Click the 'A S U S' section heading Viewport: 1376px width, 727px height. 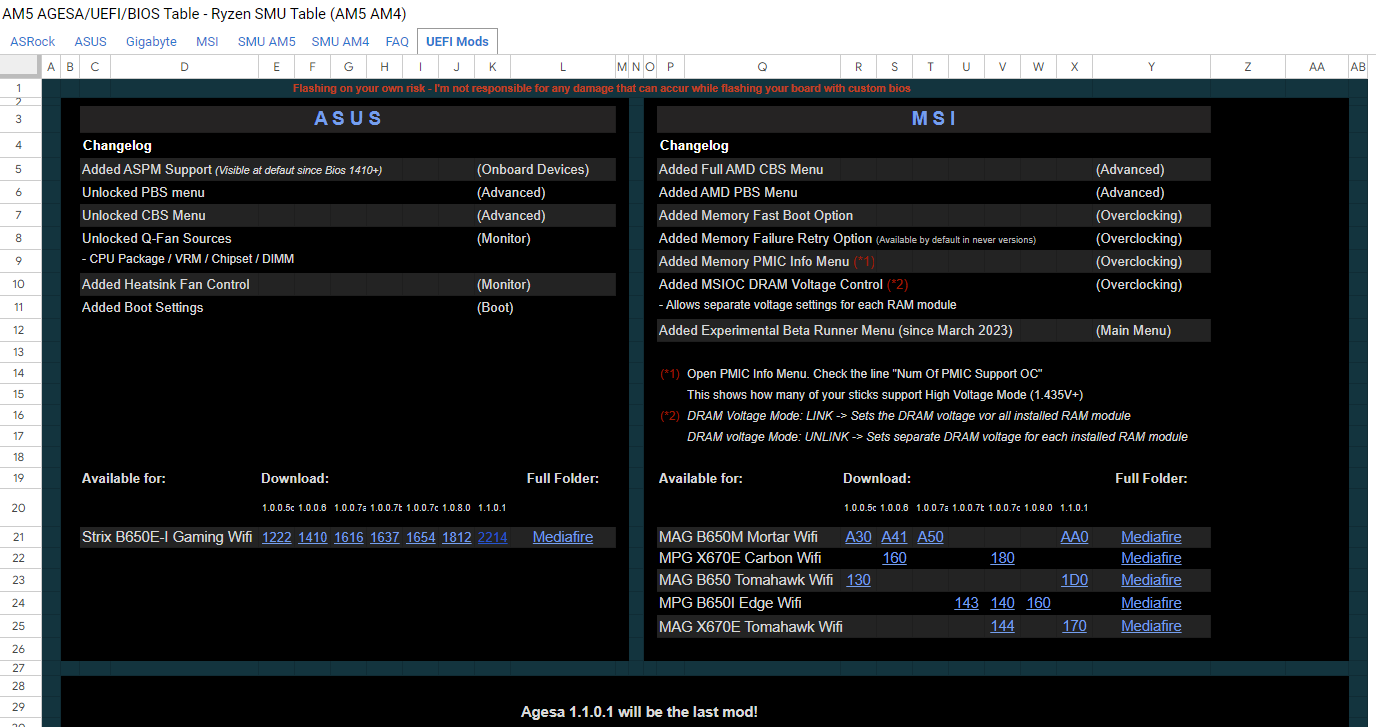click(348, 119)
